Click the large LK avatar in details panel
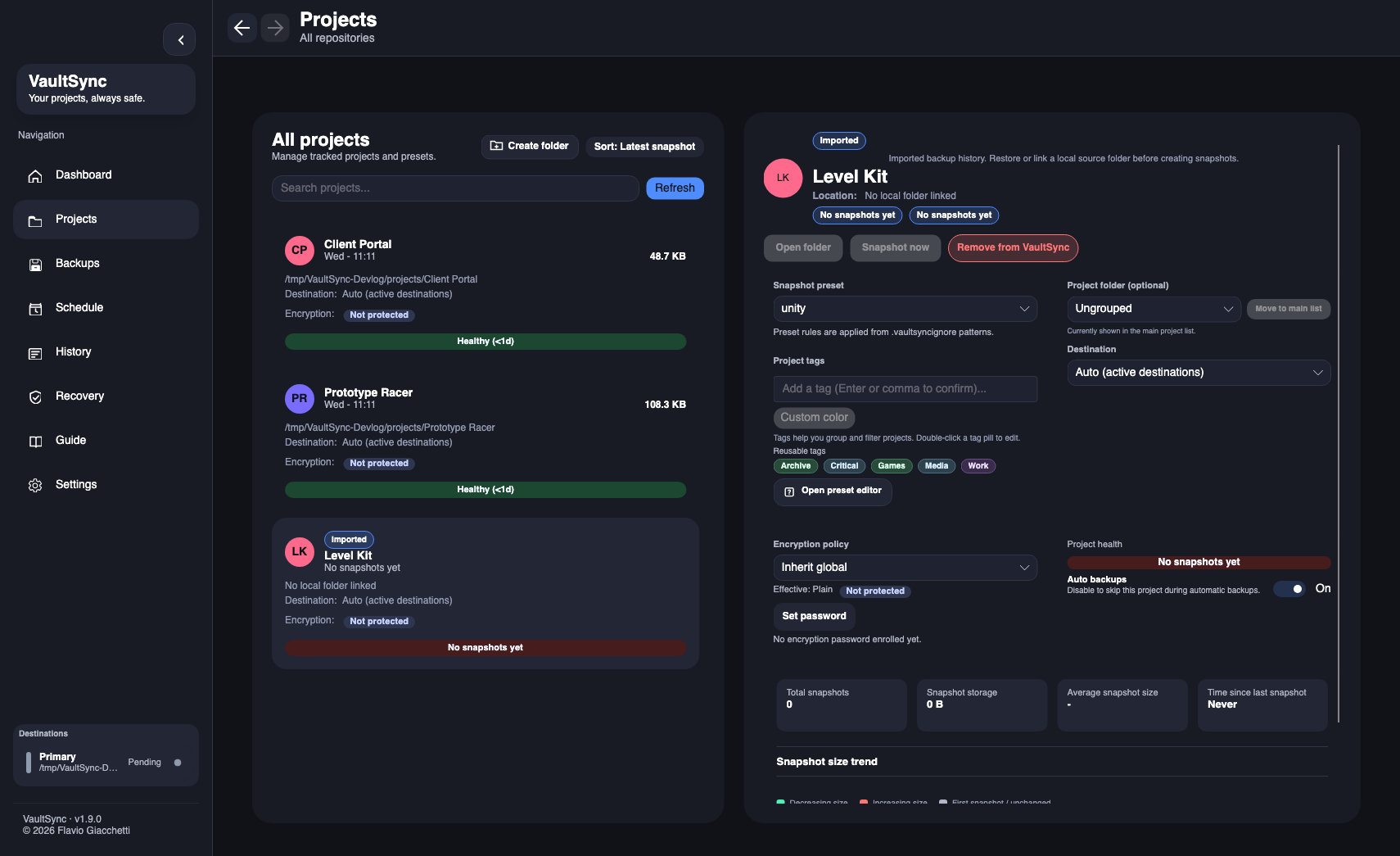The image size is (1400, 856). point(783,178)
